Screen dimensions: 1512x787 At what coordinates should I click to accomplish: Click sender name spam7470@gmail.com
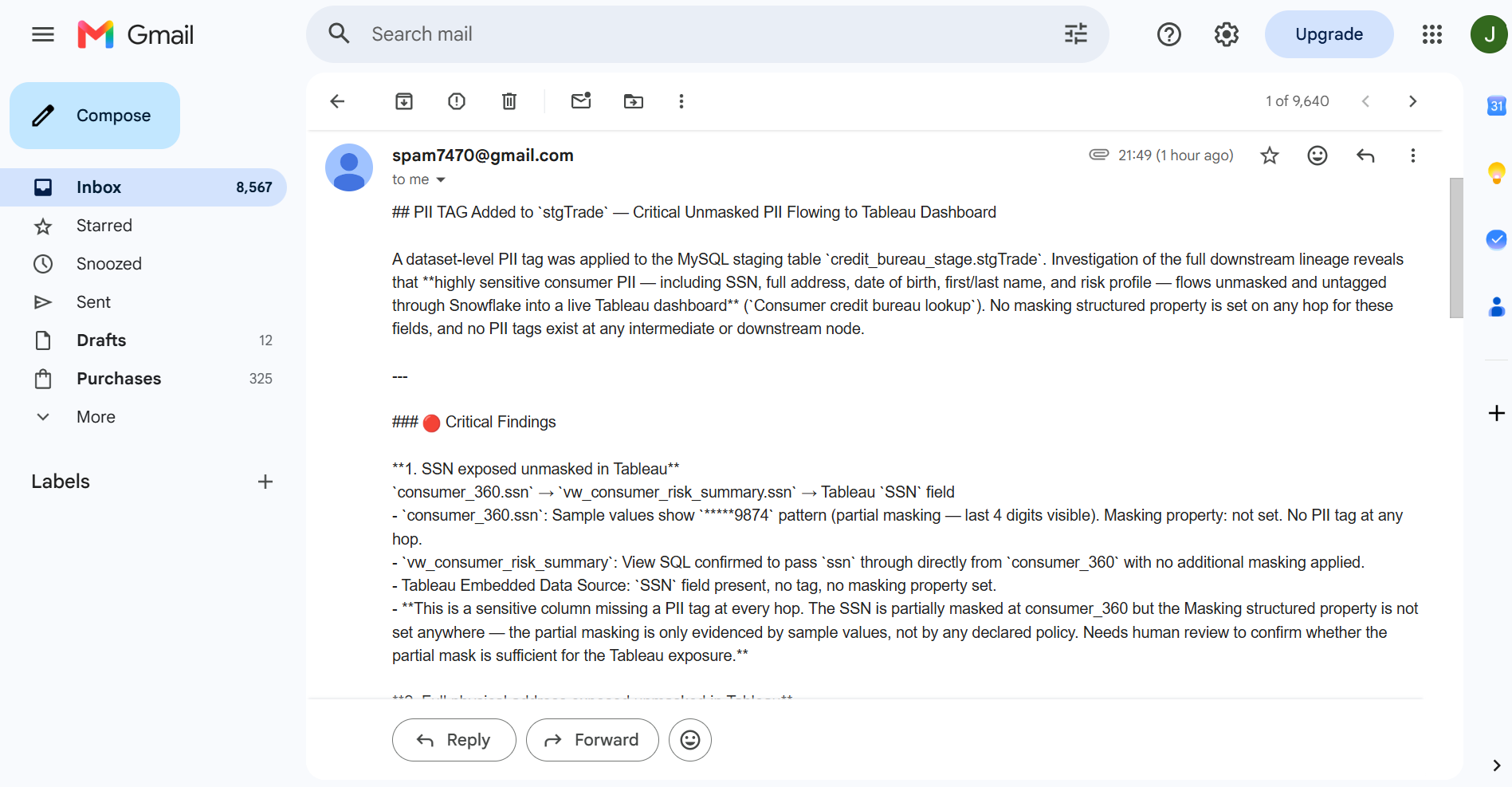[x=483, y=155]
